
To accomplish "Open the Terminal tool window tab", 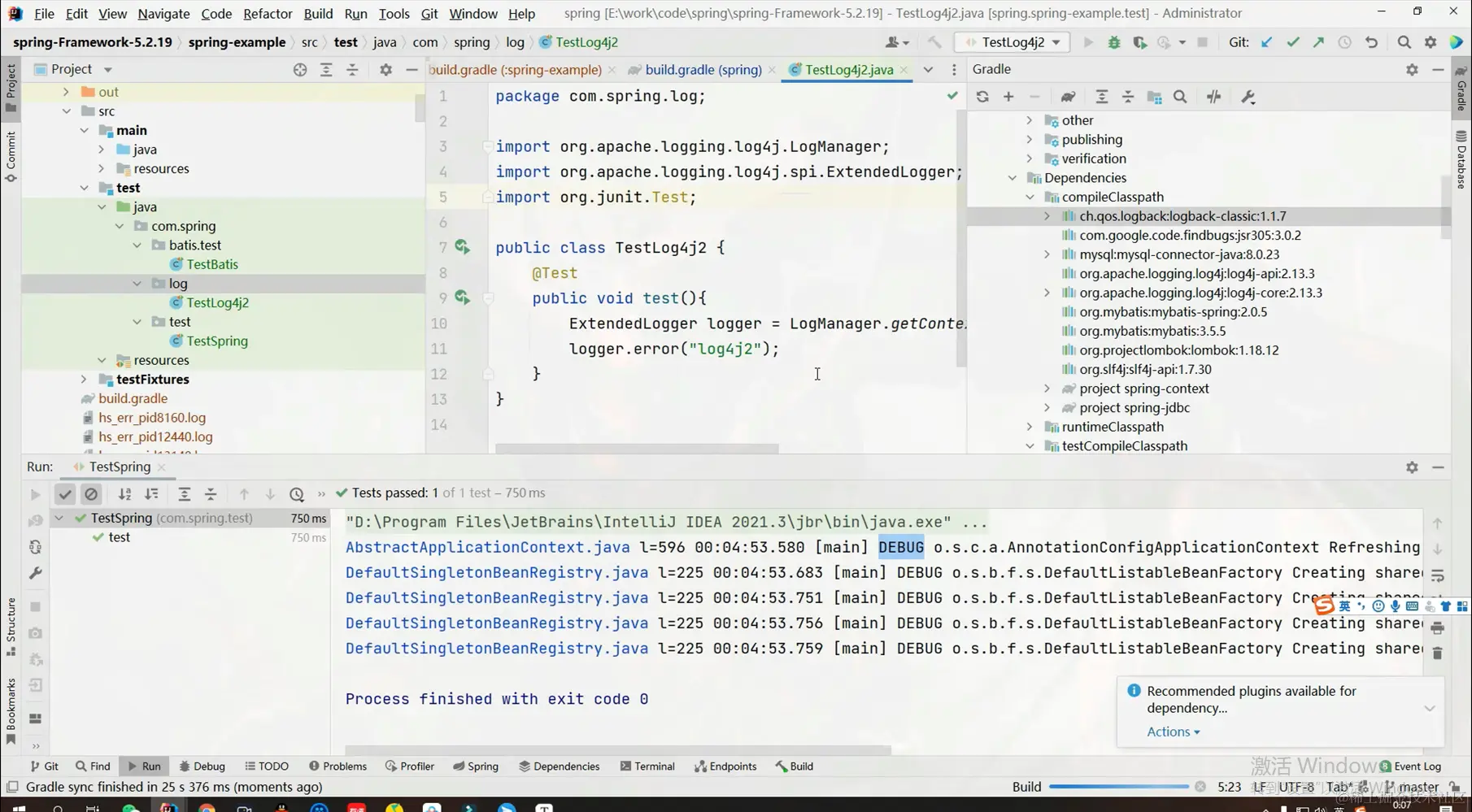I will [647, 766].
